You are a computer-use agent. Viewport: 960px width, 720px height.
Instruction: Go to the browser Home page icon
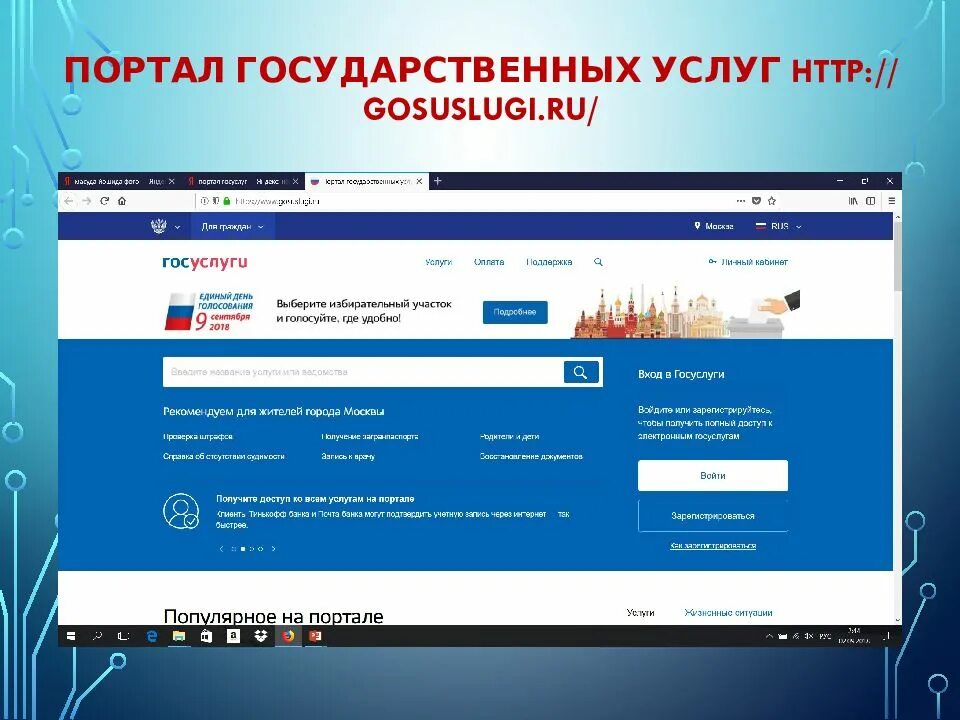[122, 201]
